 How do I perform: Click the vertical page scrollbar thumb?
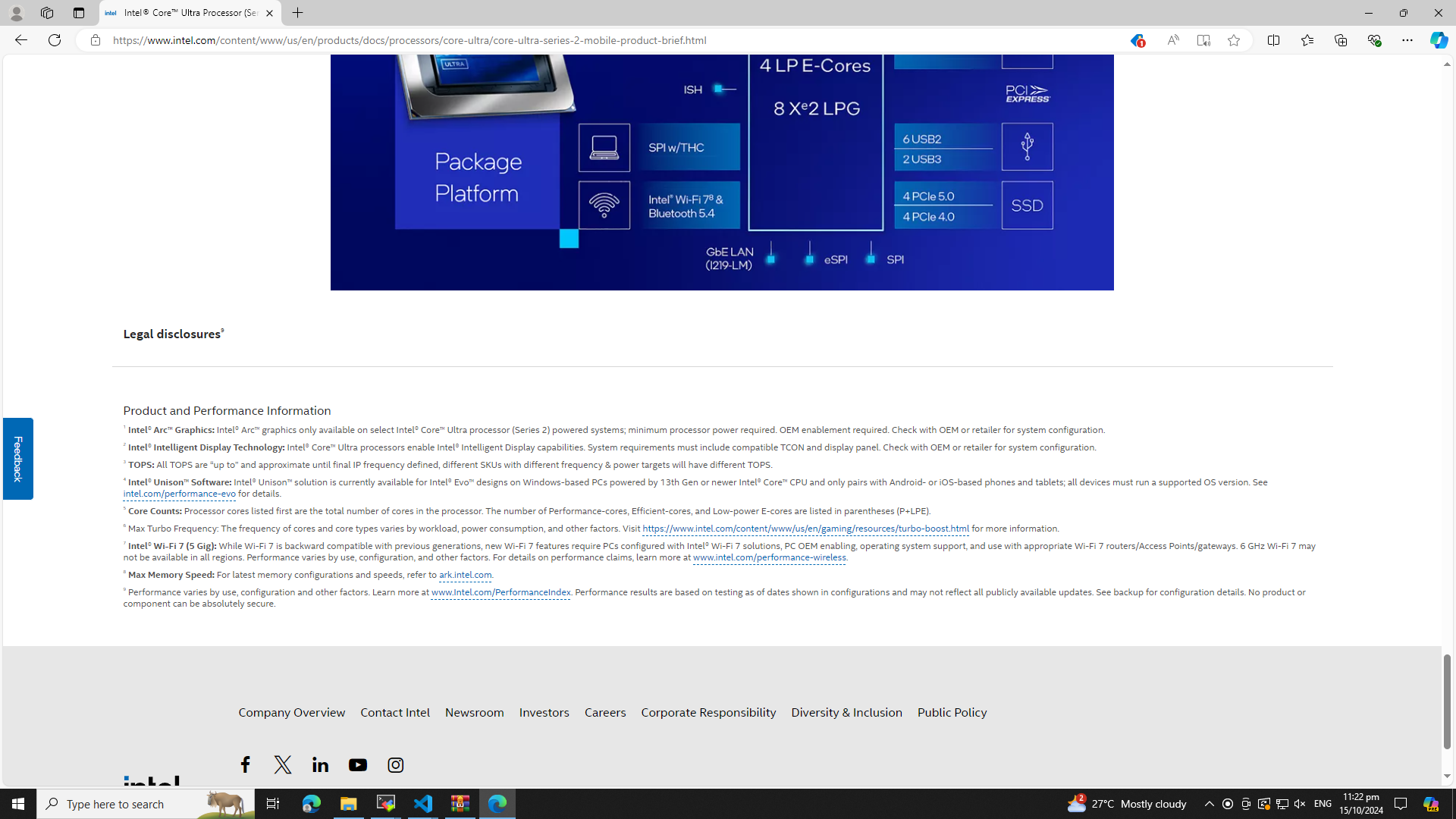tap(1447, 701)
